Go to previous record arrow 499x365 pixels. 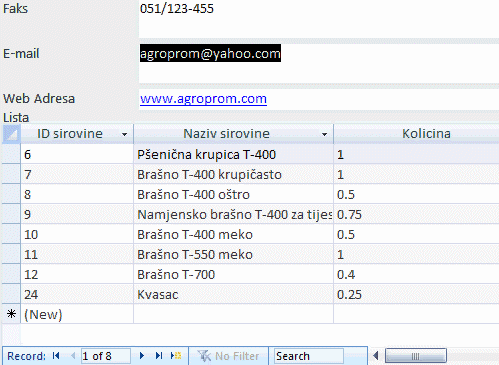pyautogui.click(x=73, y=356)
